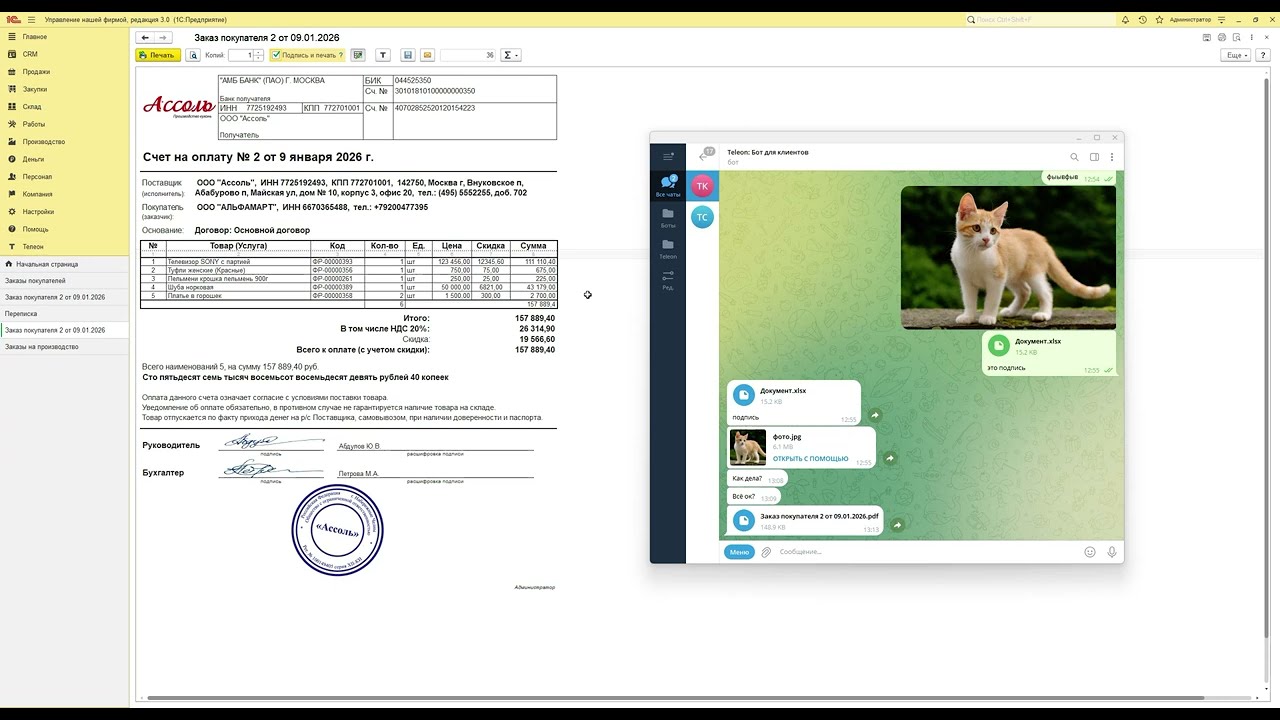Click the sum value field showing 36
Screen dimensions: 1280x720
[468, 55]
